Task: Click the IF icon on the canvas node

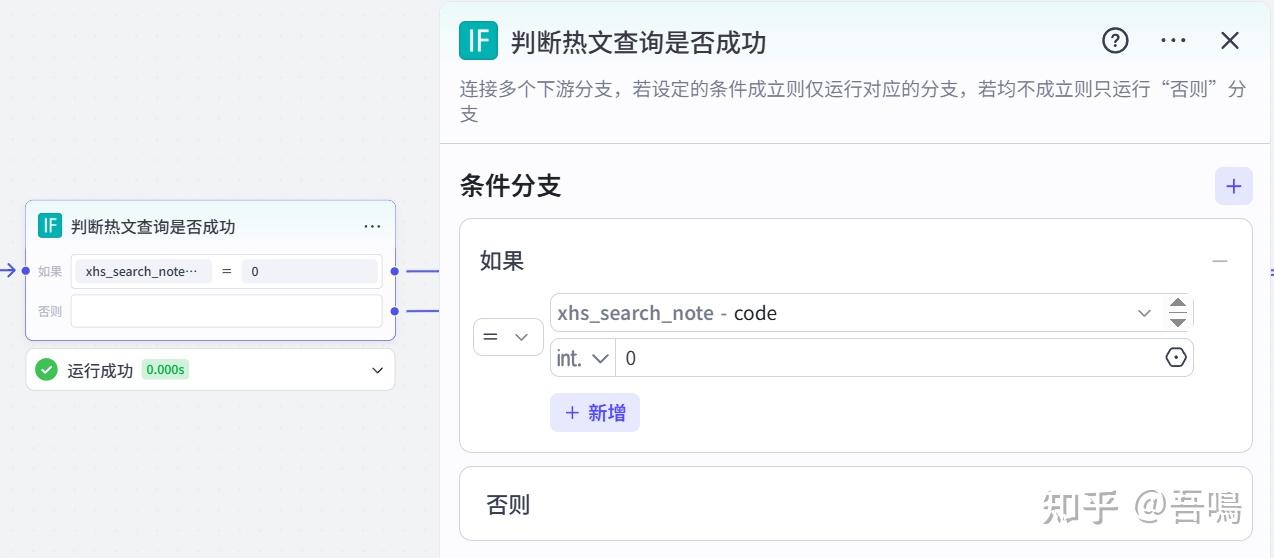Action: point(50,226)
